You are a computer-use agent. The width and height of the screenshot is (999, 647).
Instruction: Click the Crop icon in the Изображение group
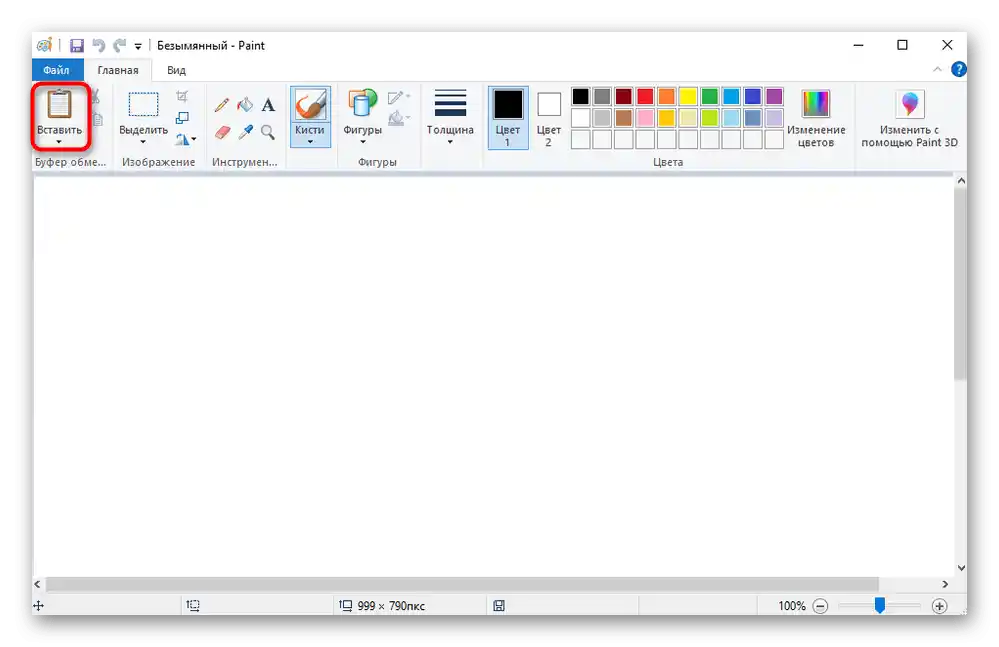pos(182,97)
